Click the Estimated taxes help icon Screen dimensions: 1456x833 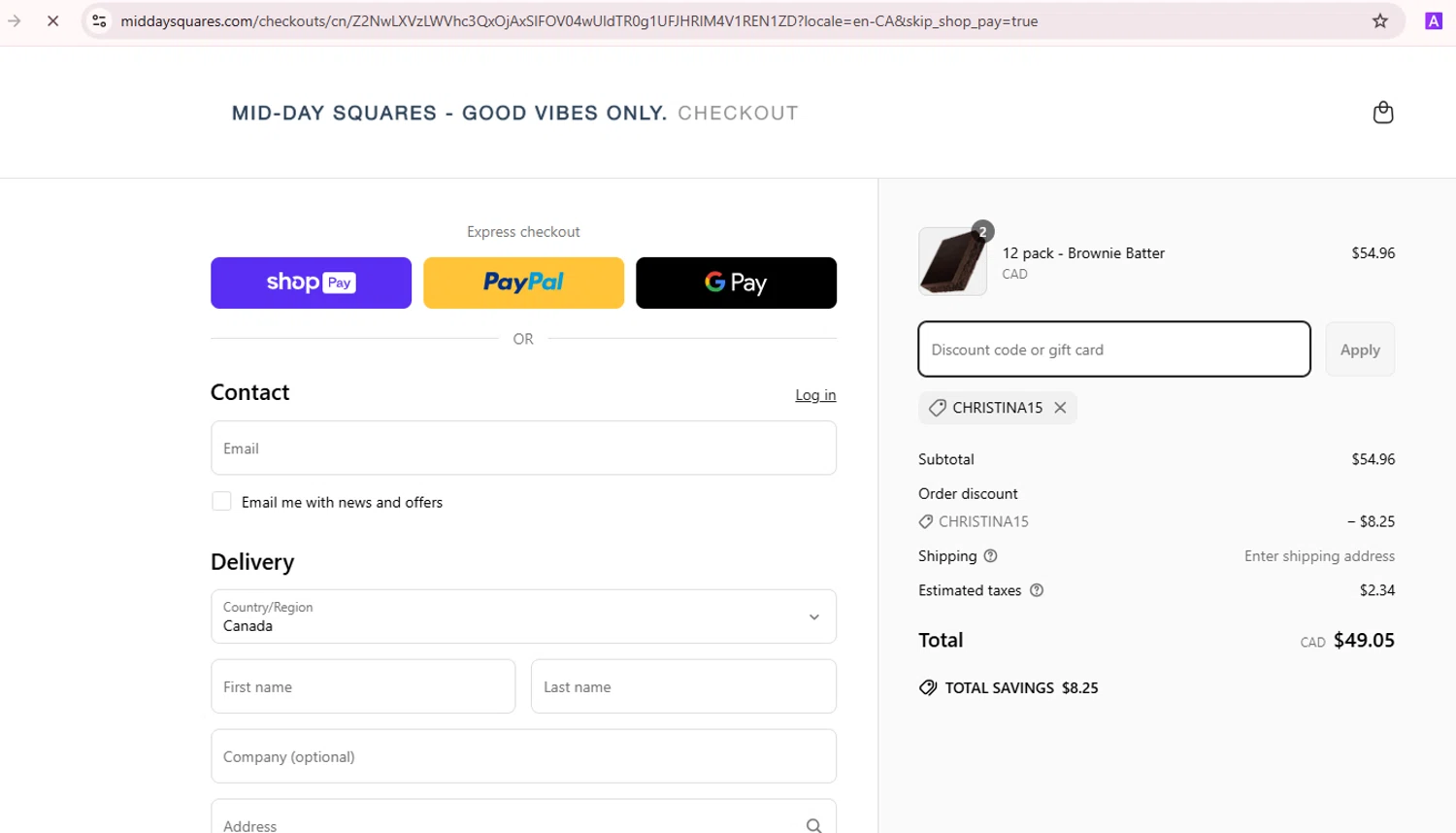point(1036,590)
